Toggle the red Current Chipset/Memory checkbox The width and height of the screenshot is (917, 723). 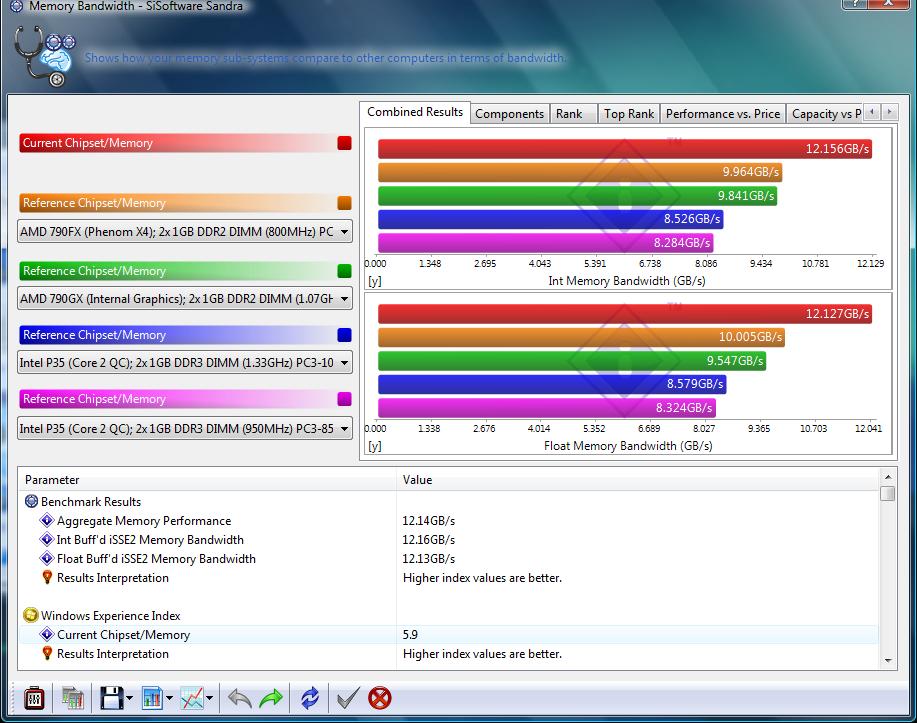point(344,143)
